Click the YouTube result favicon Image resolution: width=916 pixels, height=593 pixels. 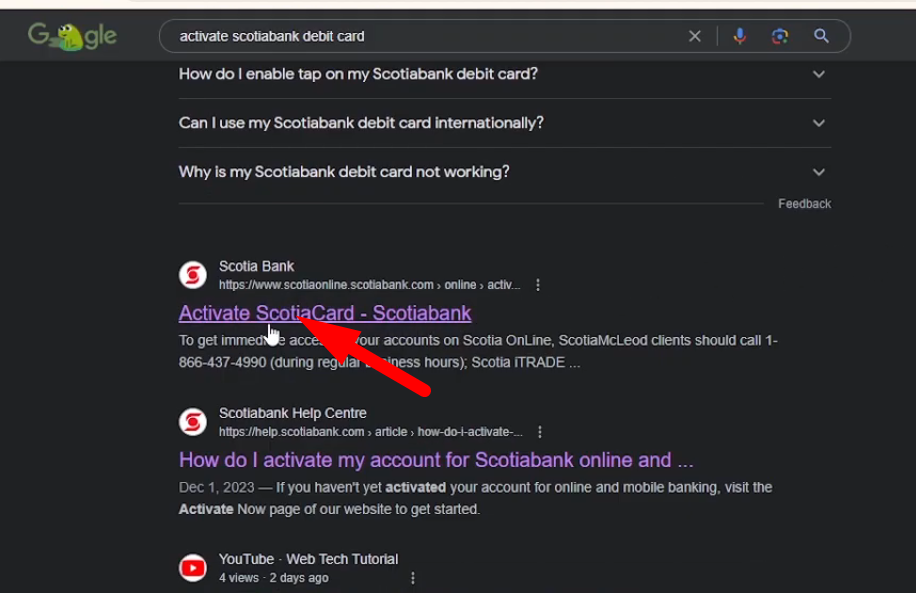193,568
